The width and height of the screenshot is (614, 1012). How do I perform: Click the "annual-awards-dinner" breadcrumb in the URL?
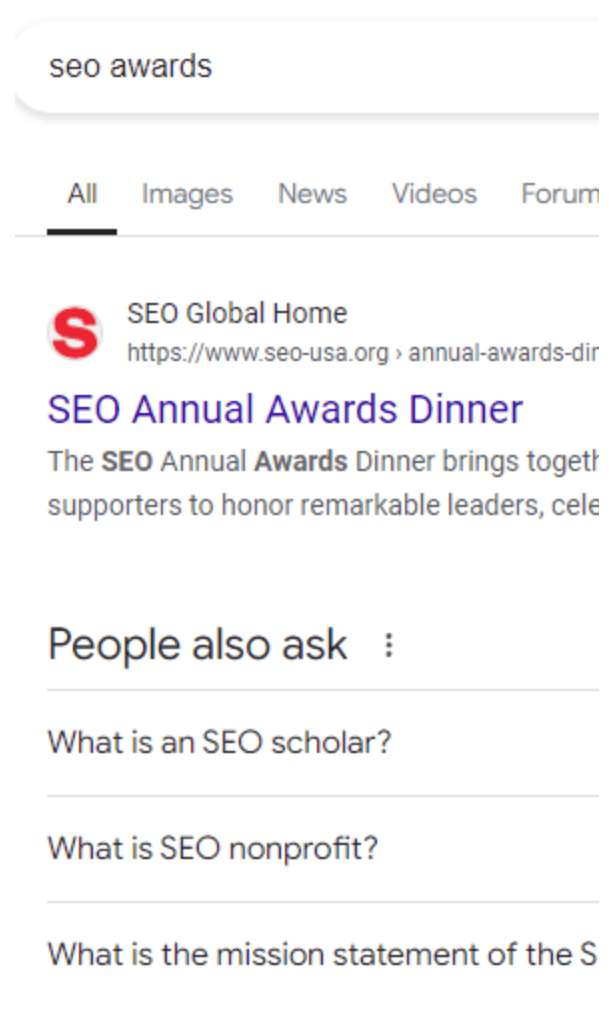coord(505,353)
